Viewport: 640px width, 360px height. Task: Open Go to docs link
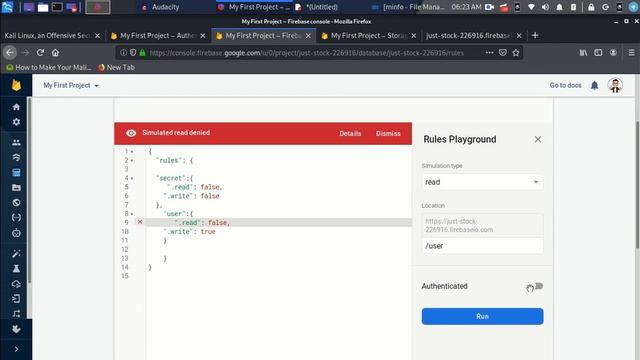click(x=565, y=85)
